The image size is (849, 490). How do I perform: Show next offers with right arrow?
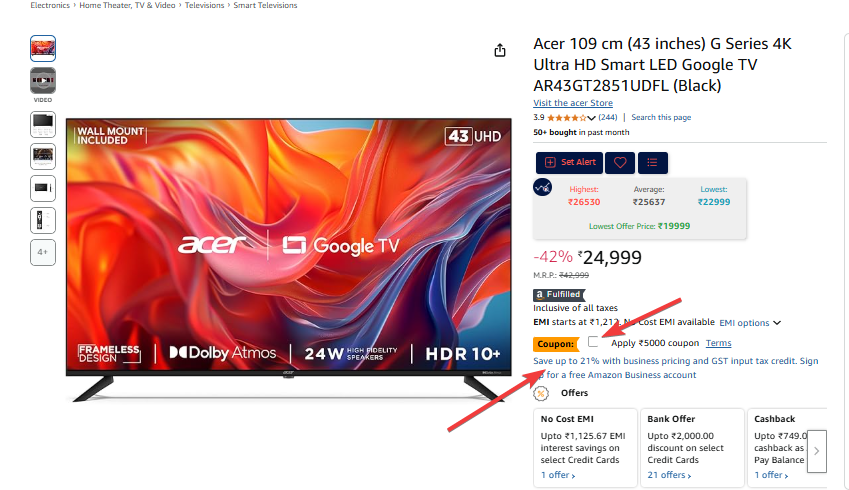[x=817, y=451]
